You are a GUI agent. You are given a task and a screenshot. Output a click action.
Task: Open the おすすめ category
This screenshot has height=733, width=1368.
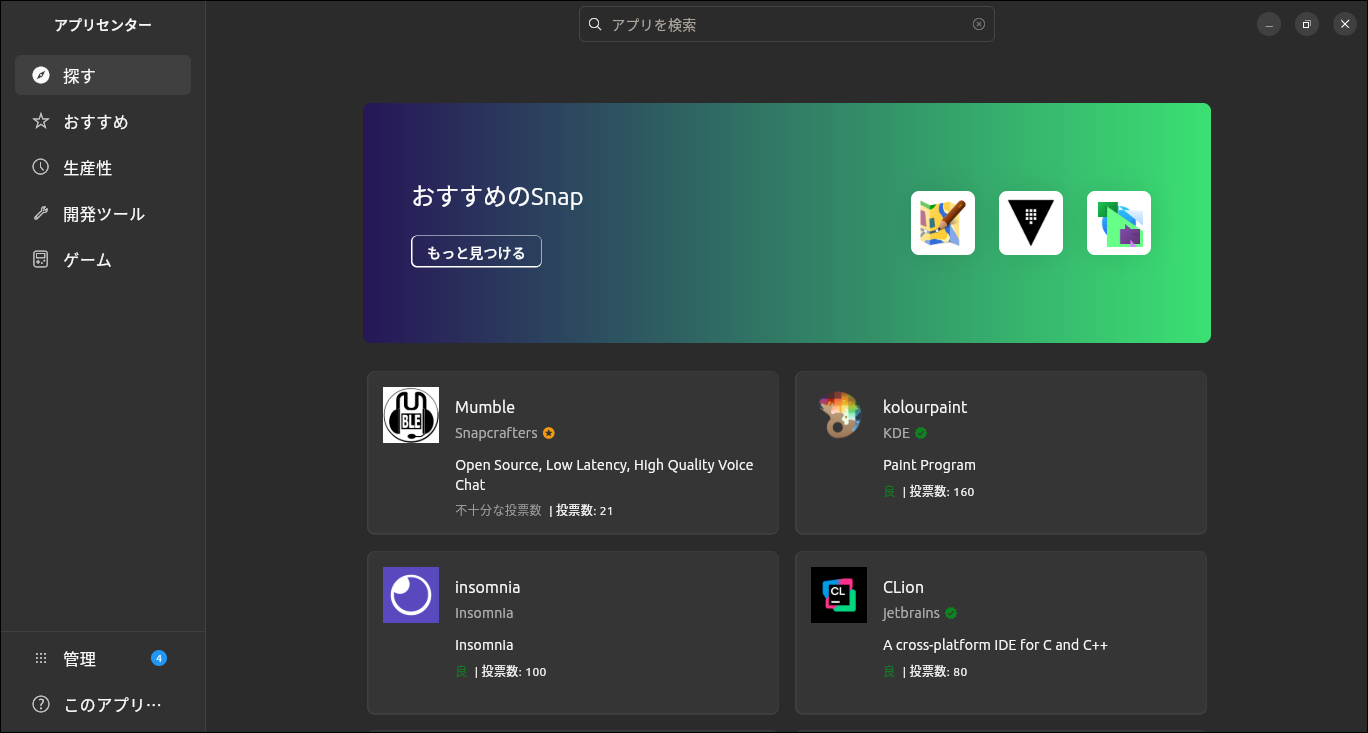[103, 121]
